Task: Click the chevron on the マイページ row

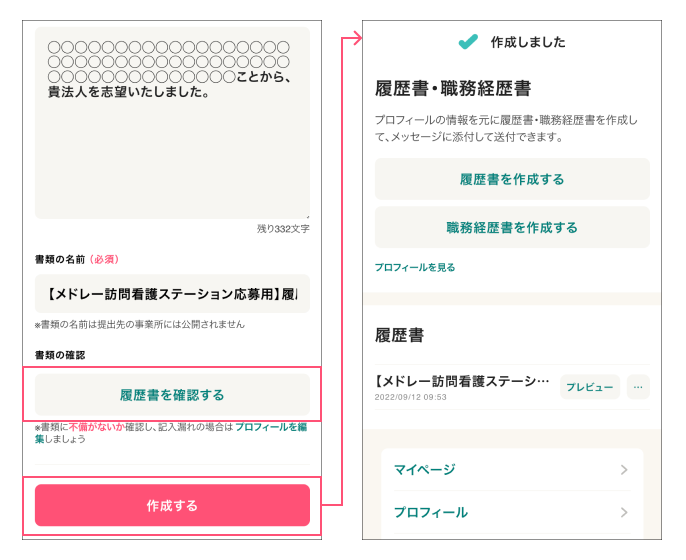Action: coord(624,470)
